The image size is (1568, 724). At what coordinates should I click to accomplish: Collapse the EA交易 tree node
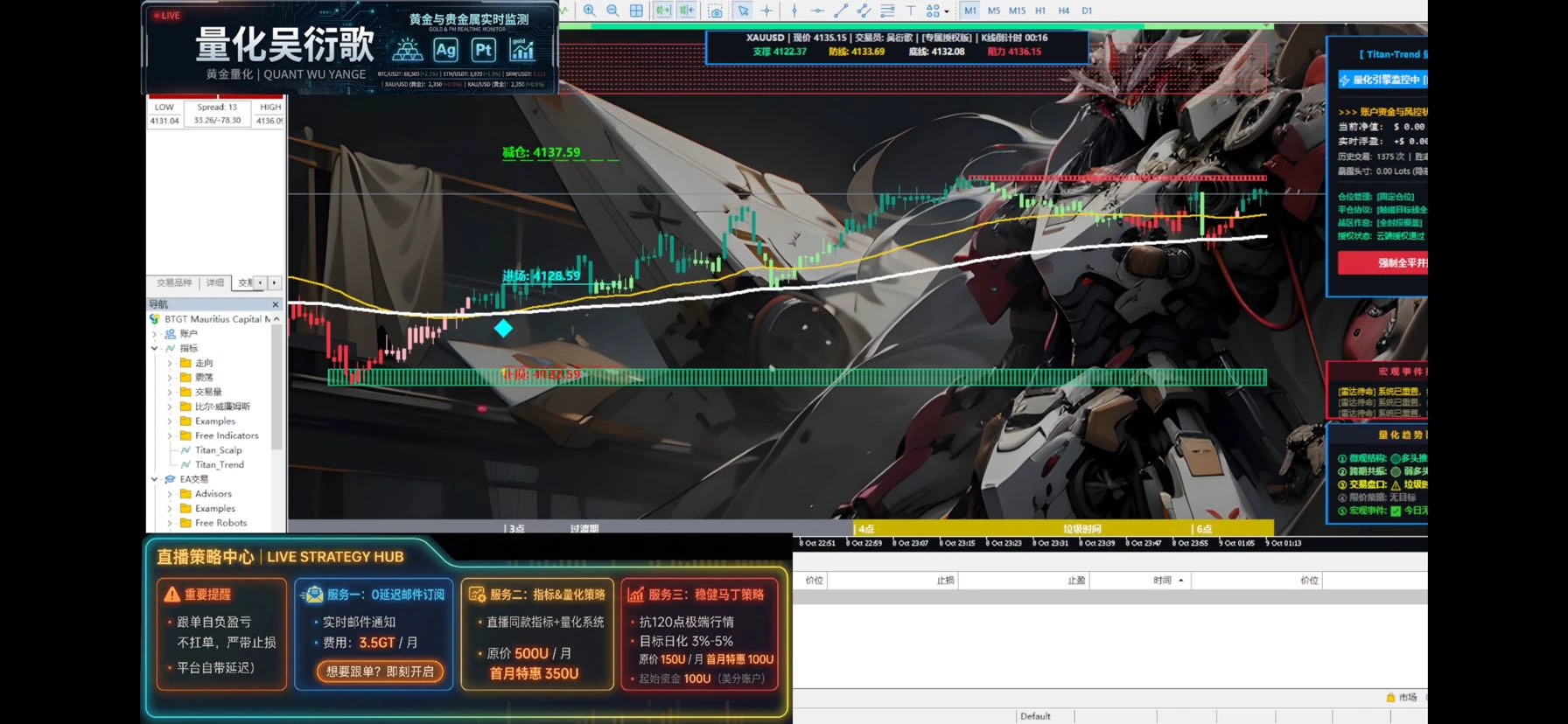pyautogui.click(x=155, y=479)
